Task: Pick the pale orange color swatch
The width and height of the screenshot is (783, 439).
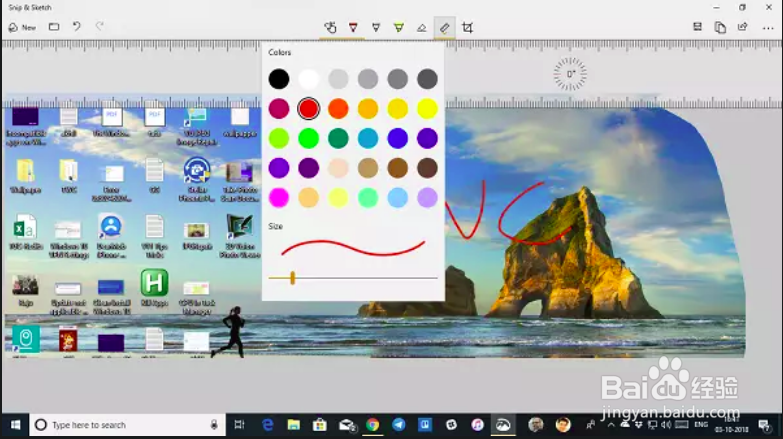Action: 309,198
